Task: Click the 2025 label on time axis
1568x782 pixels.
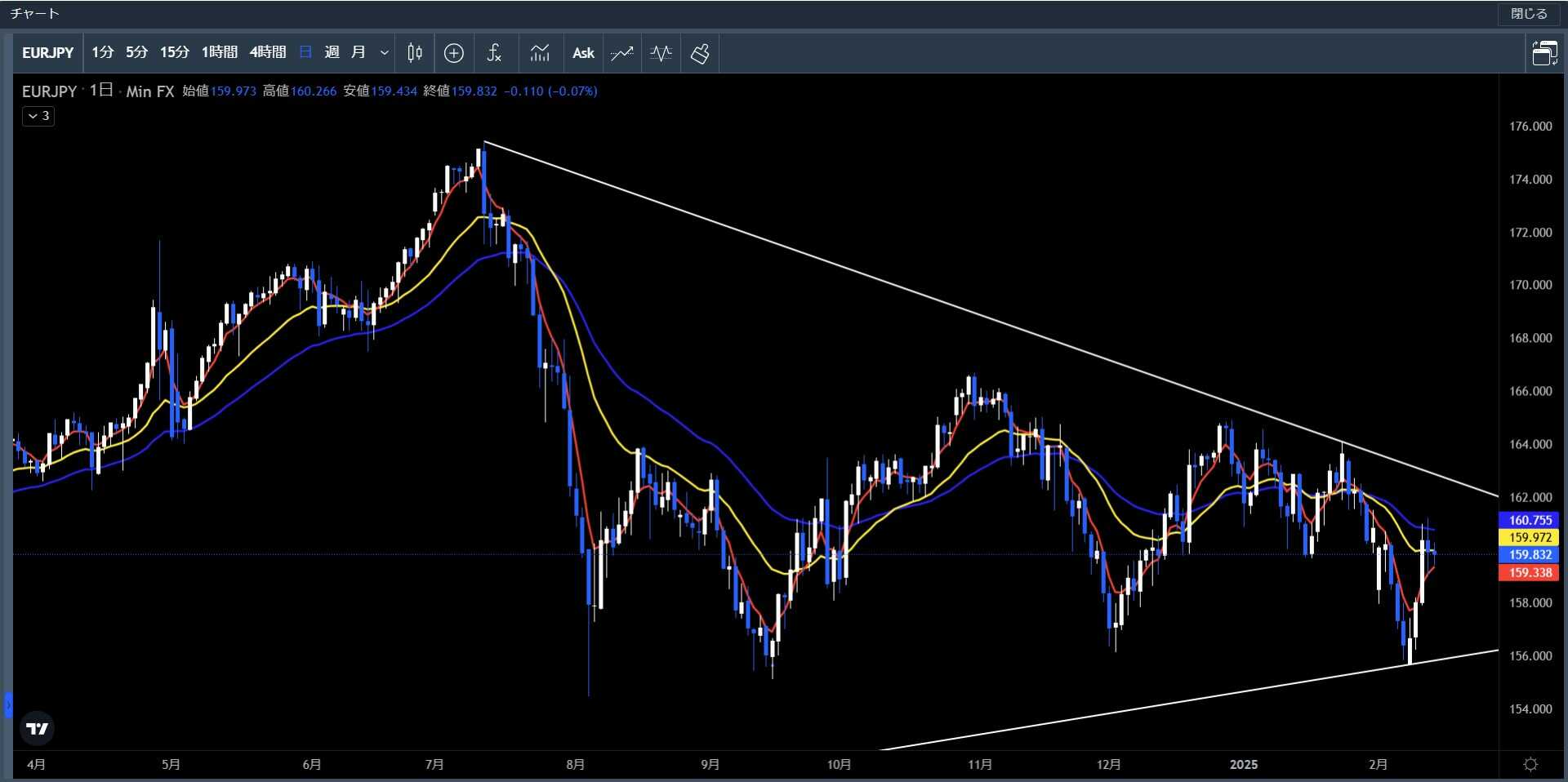Action: click(x=1244, y=765)
